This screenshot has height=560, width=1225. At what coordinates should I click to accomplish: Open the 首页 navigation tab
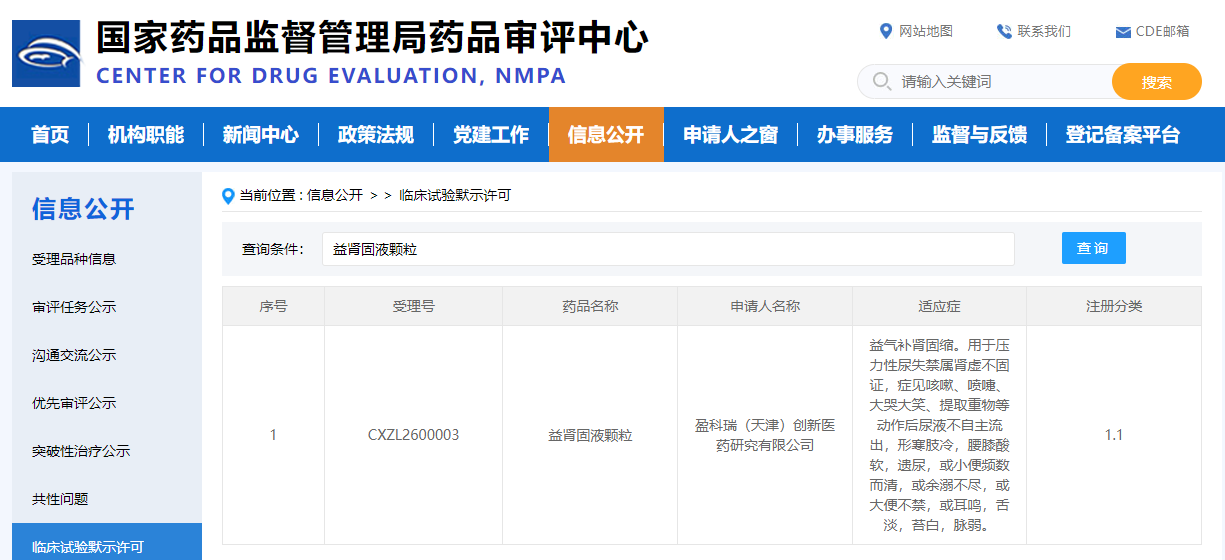tap(50, 135)
